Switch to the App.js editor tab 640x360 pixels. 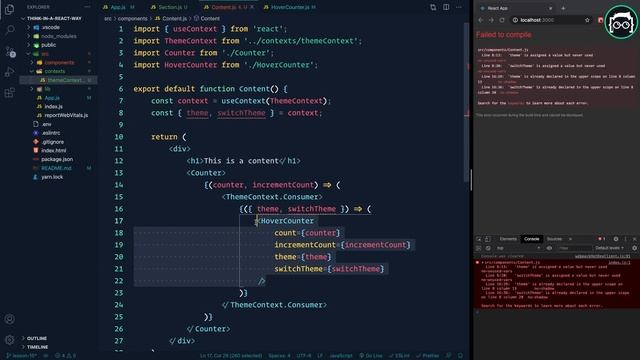118,7
